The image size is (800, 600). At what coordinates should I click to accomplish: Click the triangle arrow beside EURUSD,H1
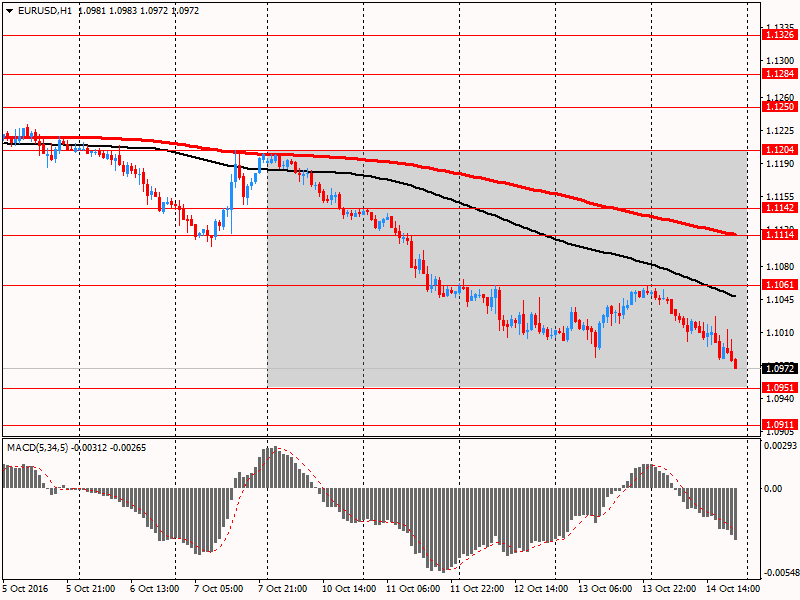(9, 10)
